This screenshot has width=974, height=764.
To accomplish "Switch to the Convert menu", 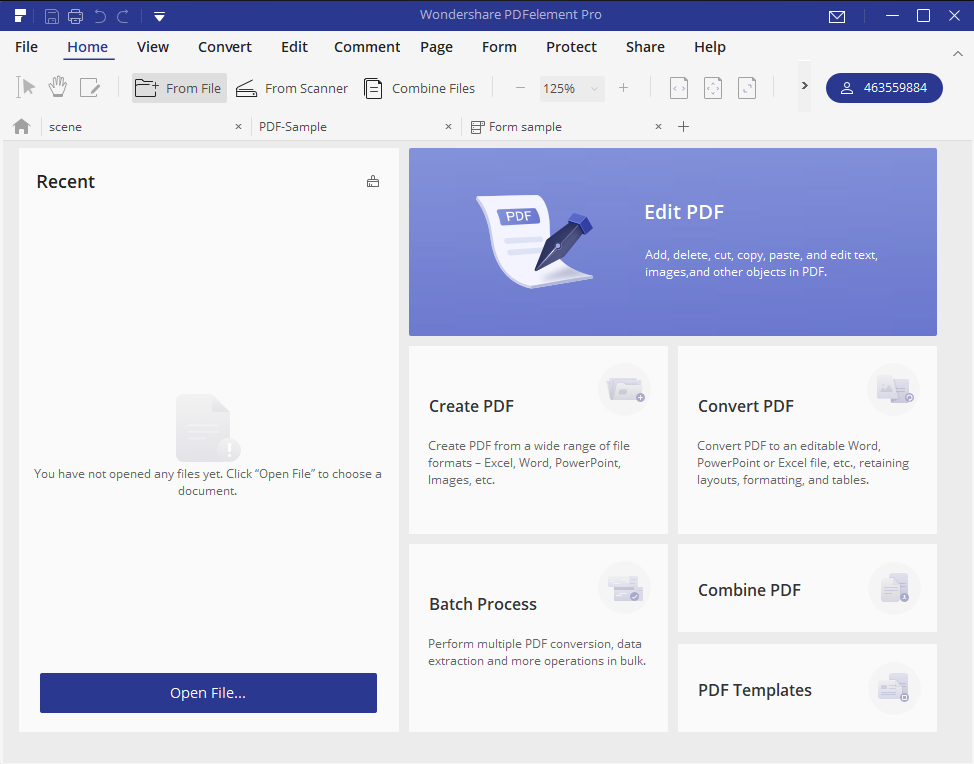I will (x=224, y=47).
